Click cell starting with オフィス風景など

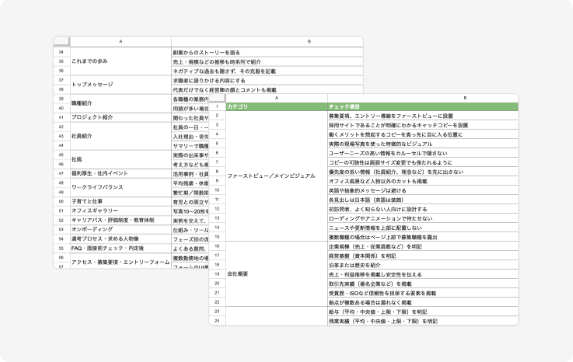coord(423,181)
